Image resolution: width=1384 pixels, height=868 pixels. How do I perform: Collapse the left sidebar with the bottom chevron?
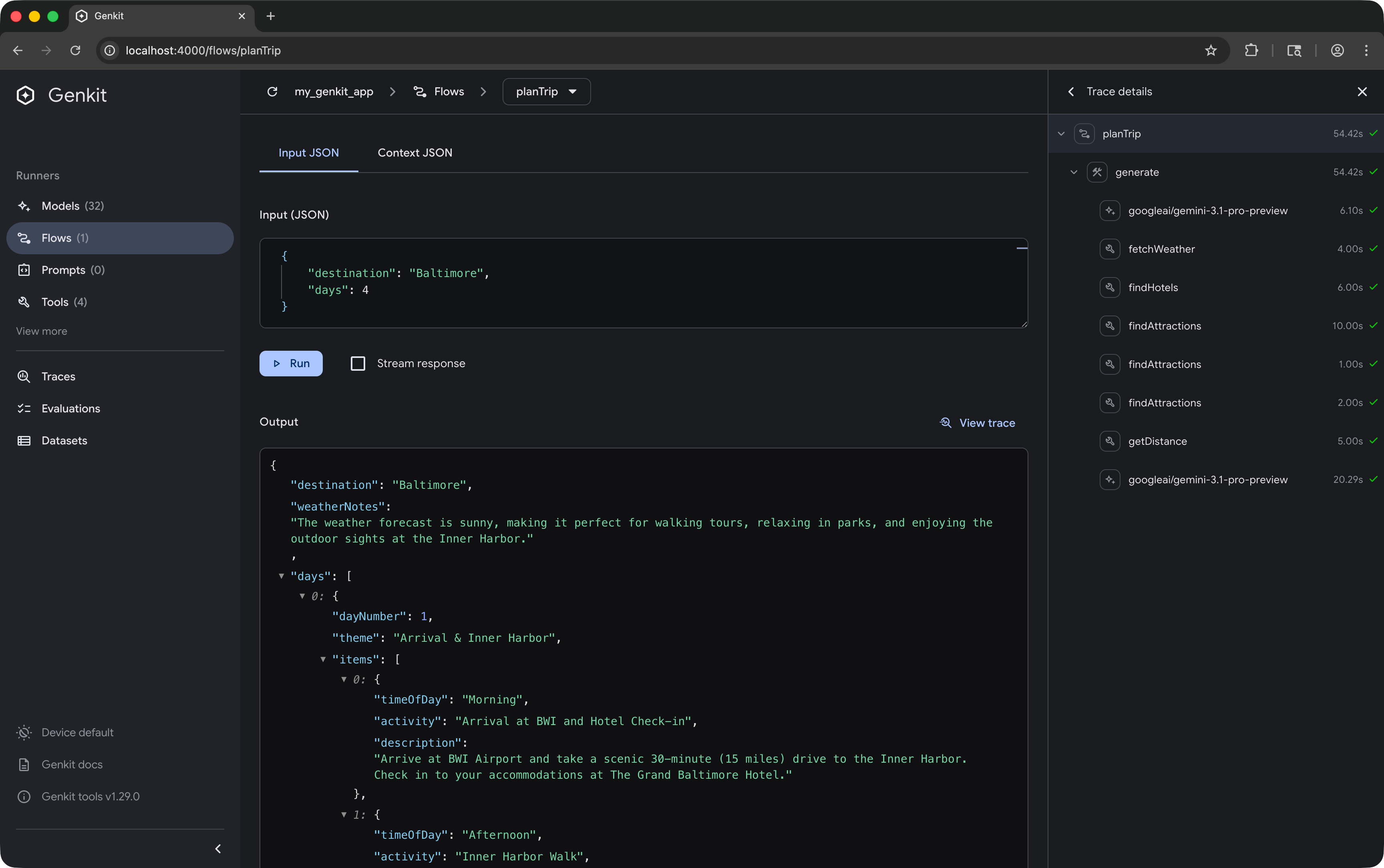click(x=218, y=848)
